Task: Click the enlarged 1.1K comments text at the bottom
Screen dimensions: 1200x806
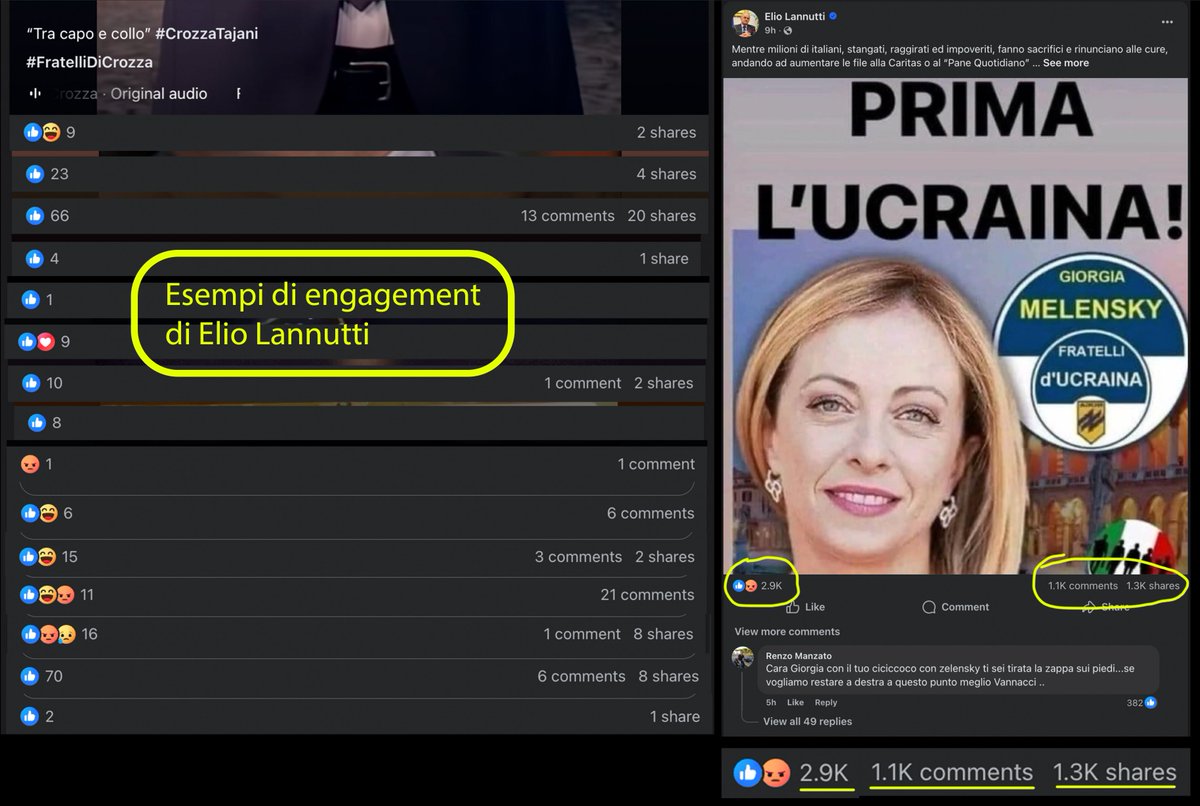Action: 952,773
